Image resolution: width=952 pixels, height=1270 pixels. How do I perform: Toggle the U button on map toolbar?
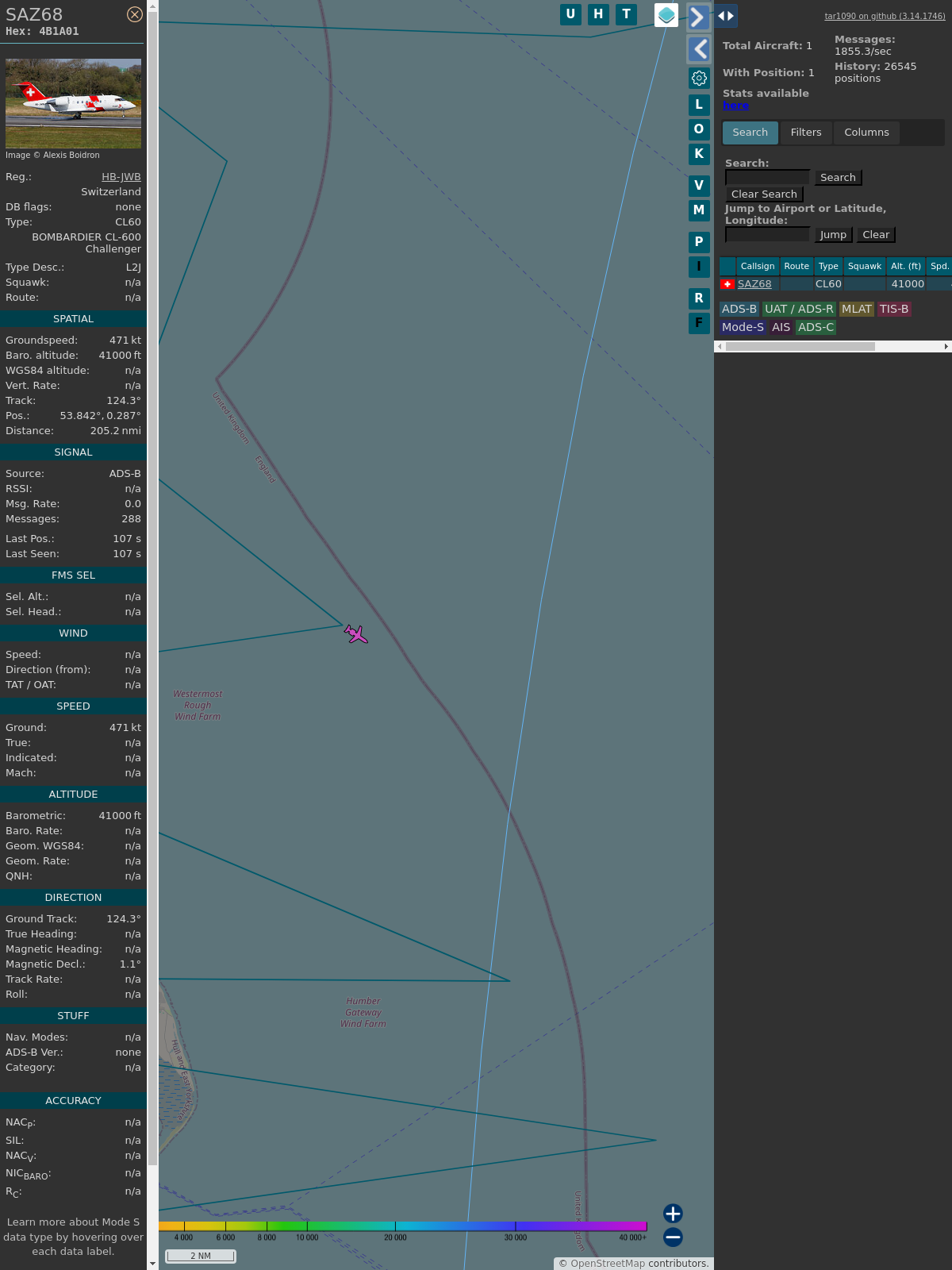(x=570, y=14)
